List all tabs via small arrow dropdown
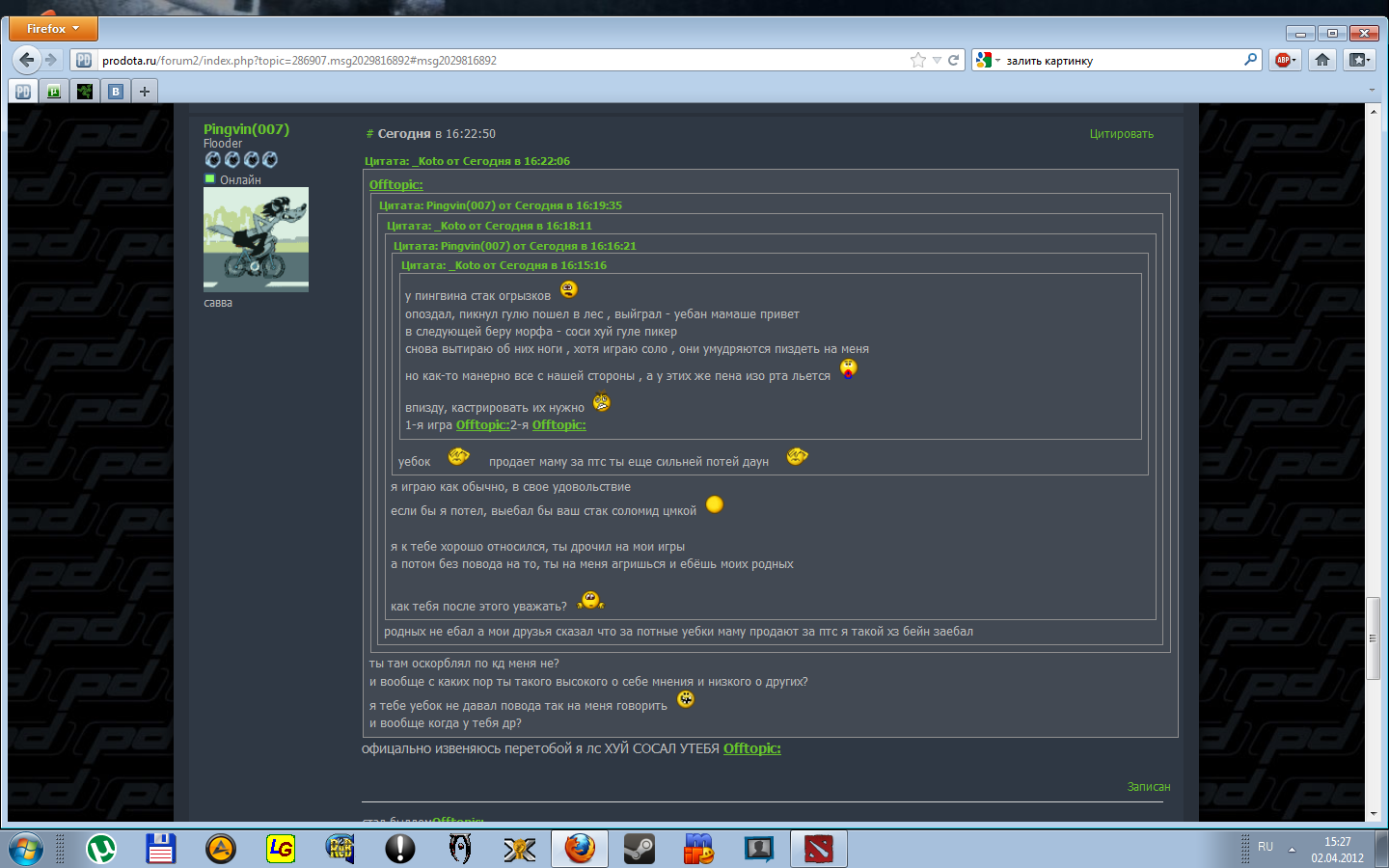Viewport: 1389px width, 868px height. pyautogui.click(x=1372, y=91)
